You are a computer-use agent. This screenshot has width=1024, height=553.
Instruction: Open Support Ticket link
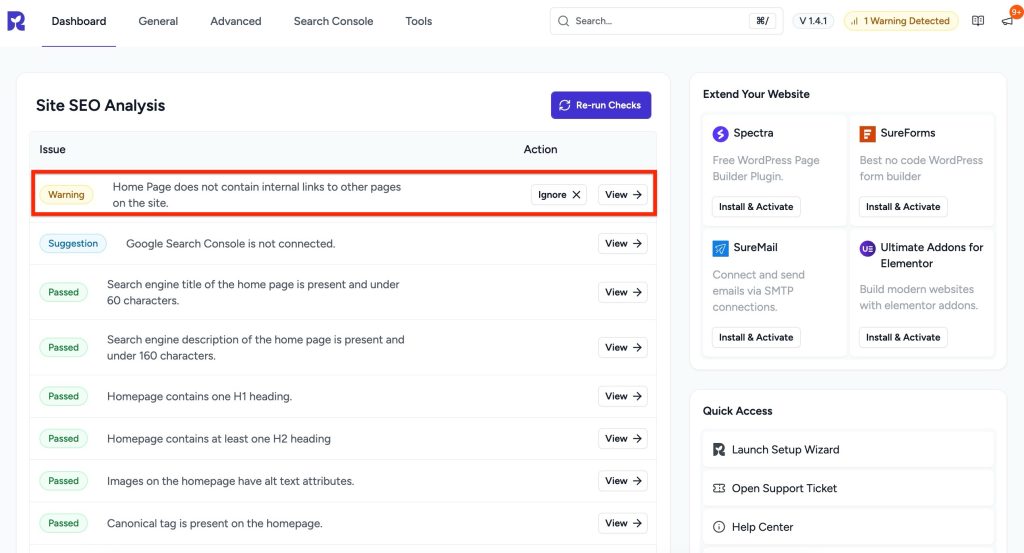784,488
